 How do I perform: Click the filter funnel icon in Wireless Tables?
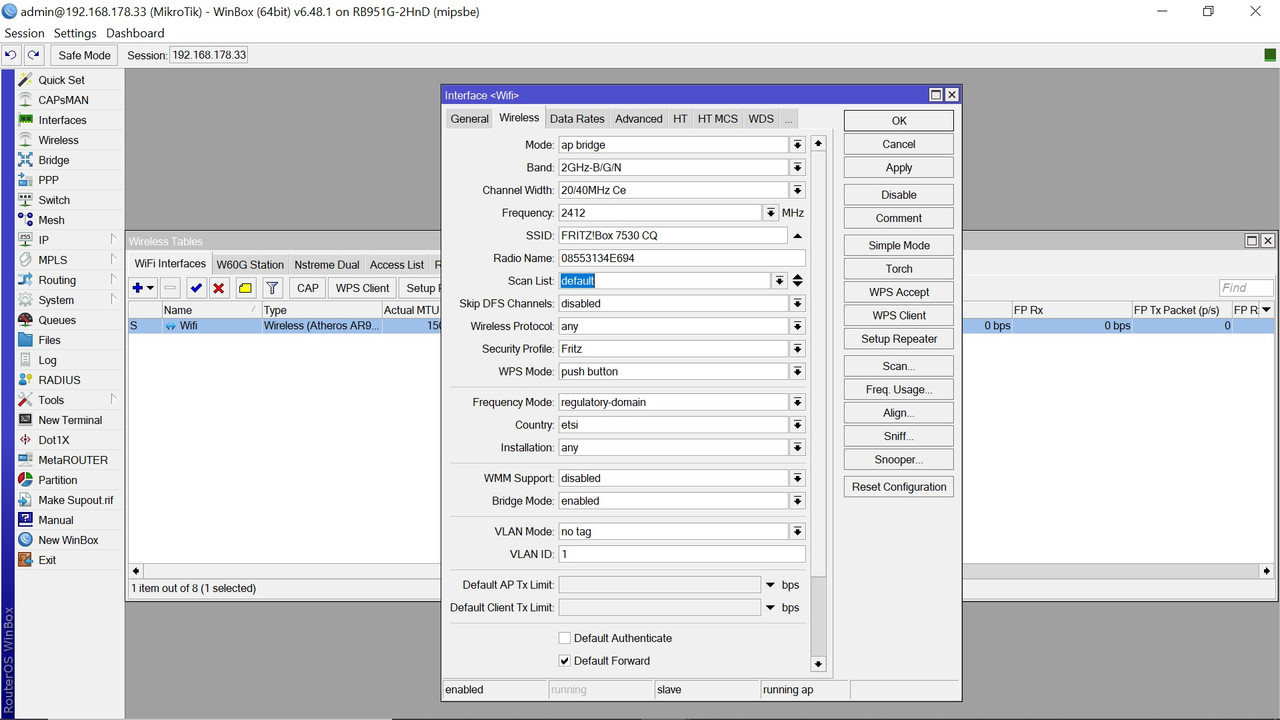[272, 288]
